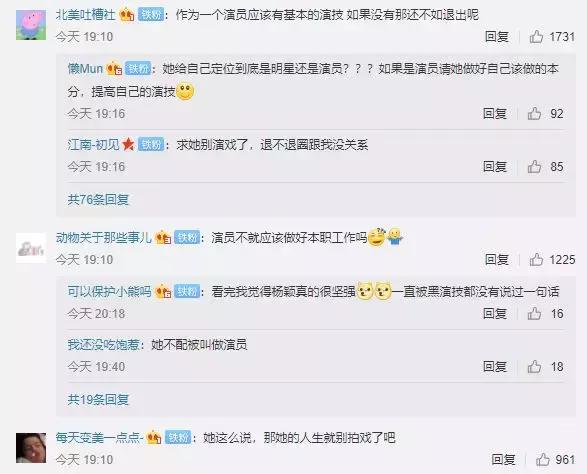The width and height of the screenshot is (587, 474).
Task: Open 我还没吃饱惹 username link
Action: (104, 344)
